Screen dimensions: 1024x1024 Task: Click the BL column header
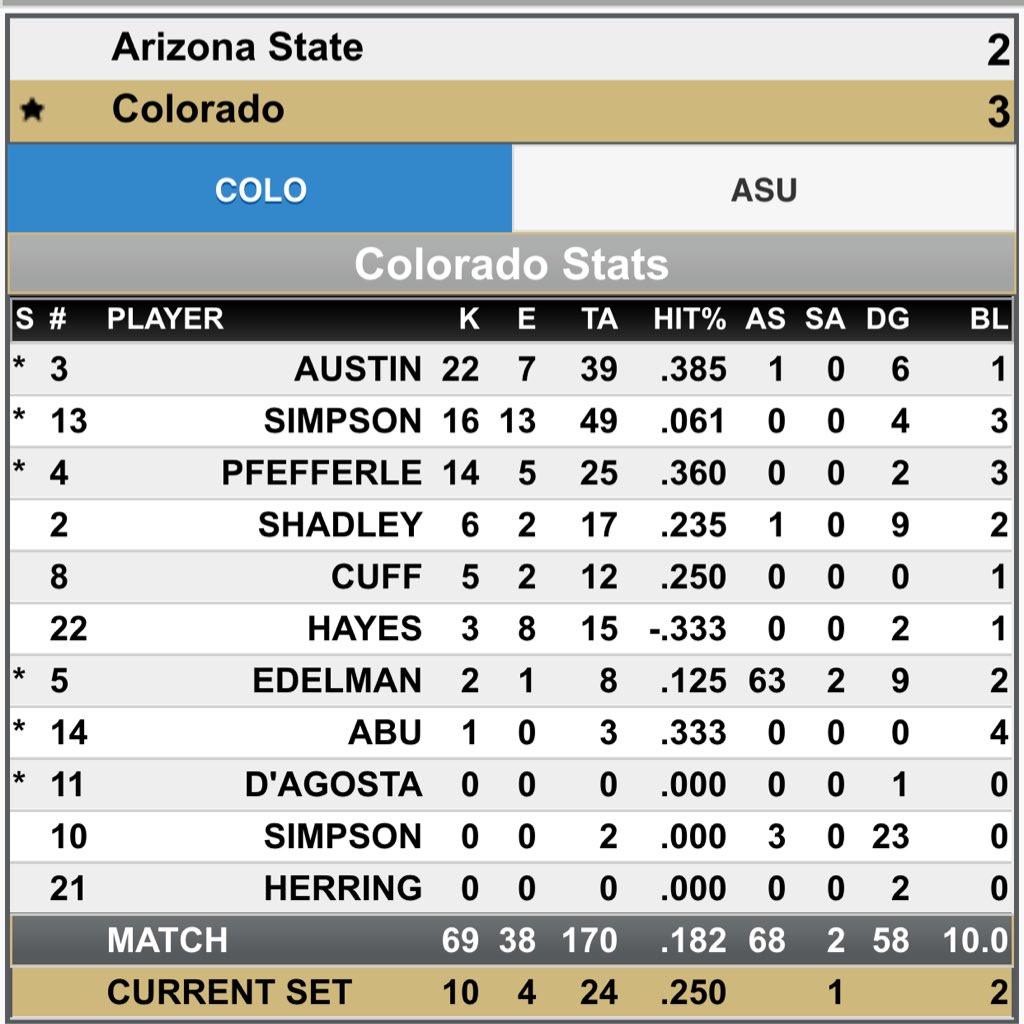click(x=989, y=319)
